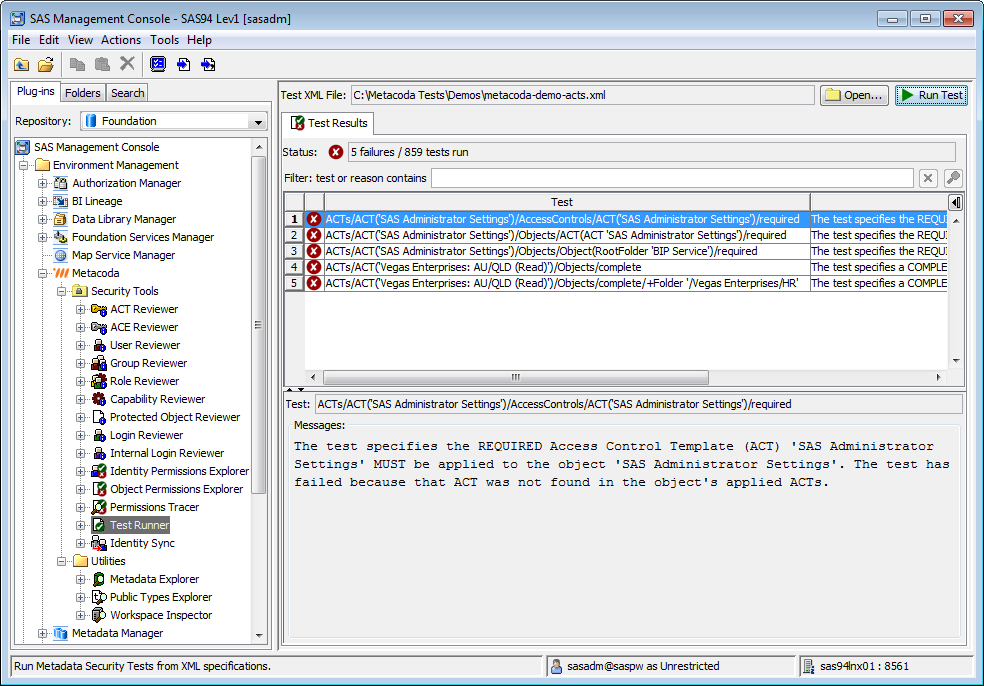Open the Help menu
Viewport: 984px width, 686px height.
pos(200,40)
